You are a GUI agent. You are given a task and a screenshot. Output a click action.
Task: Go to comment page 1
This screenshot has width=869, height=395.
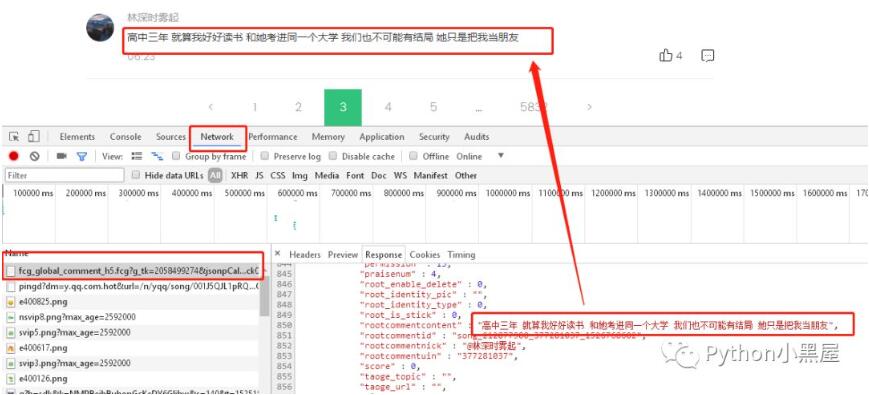pos(254,107)
